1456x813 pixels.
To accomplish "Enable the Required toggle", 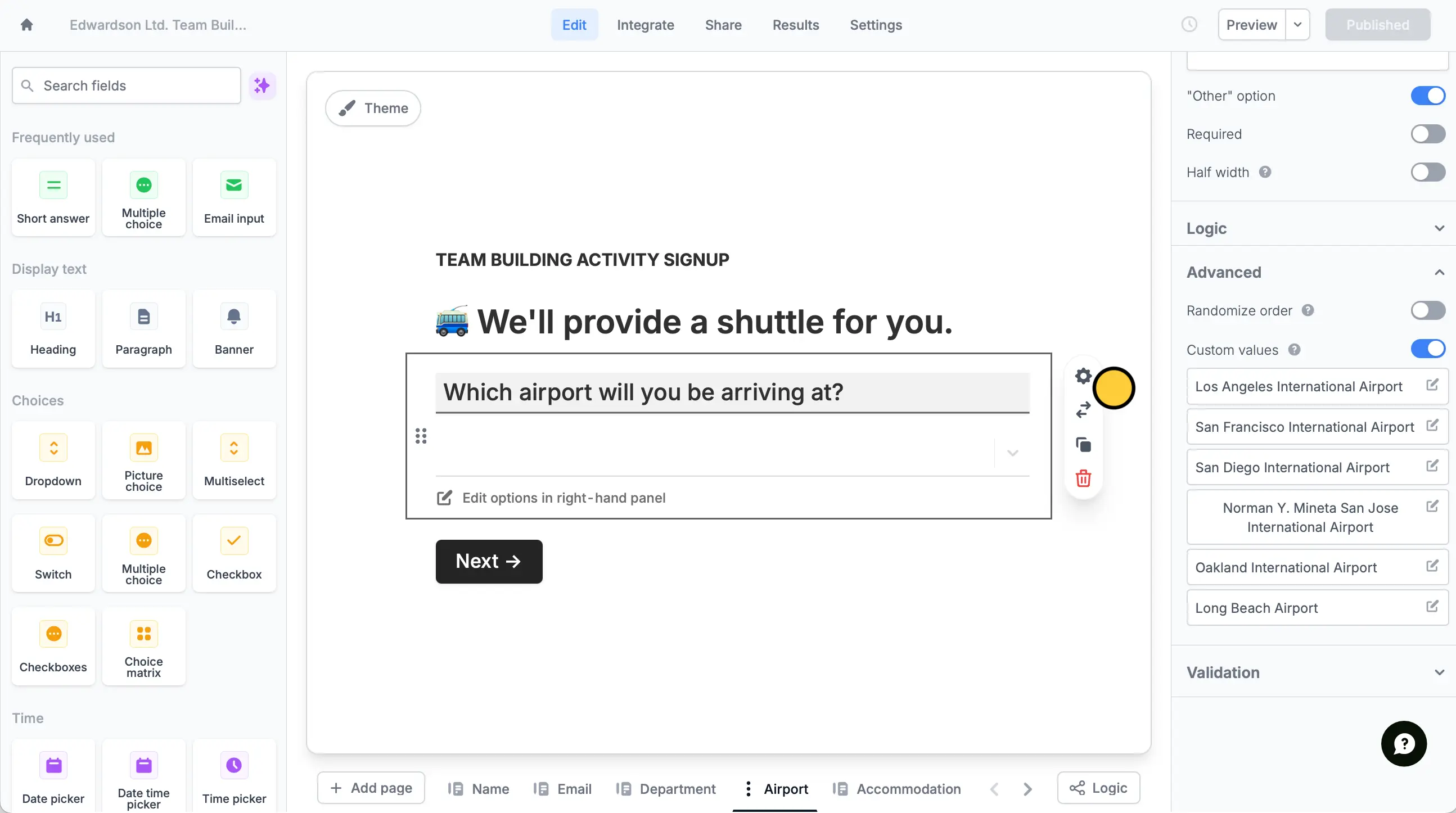I will pos(1428,134).
